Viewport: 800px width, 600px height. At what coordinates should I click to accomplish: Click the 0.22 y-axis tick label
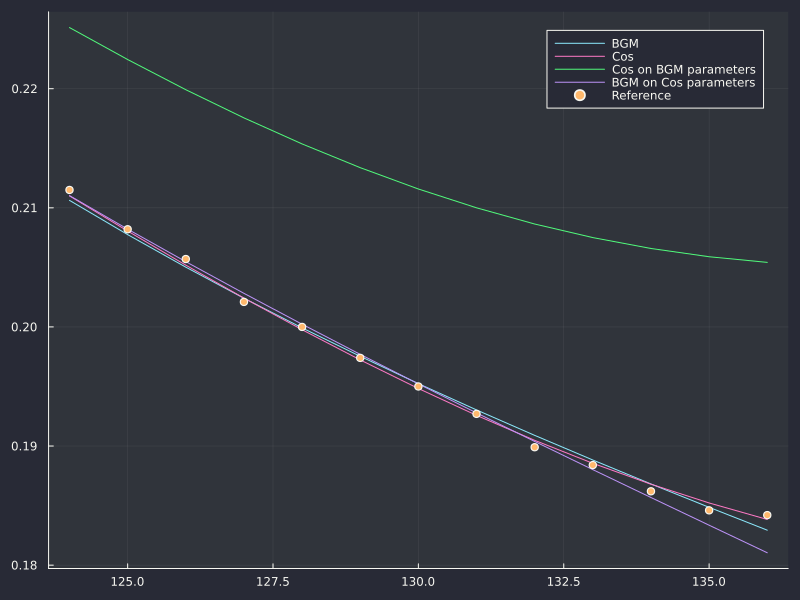tap(24, 89)
